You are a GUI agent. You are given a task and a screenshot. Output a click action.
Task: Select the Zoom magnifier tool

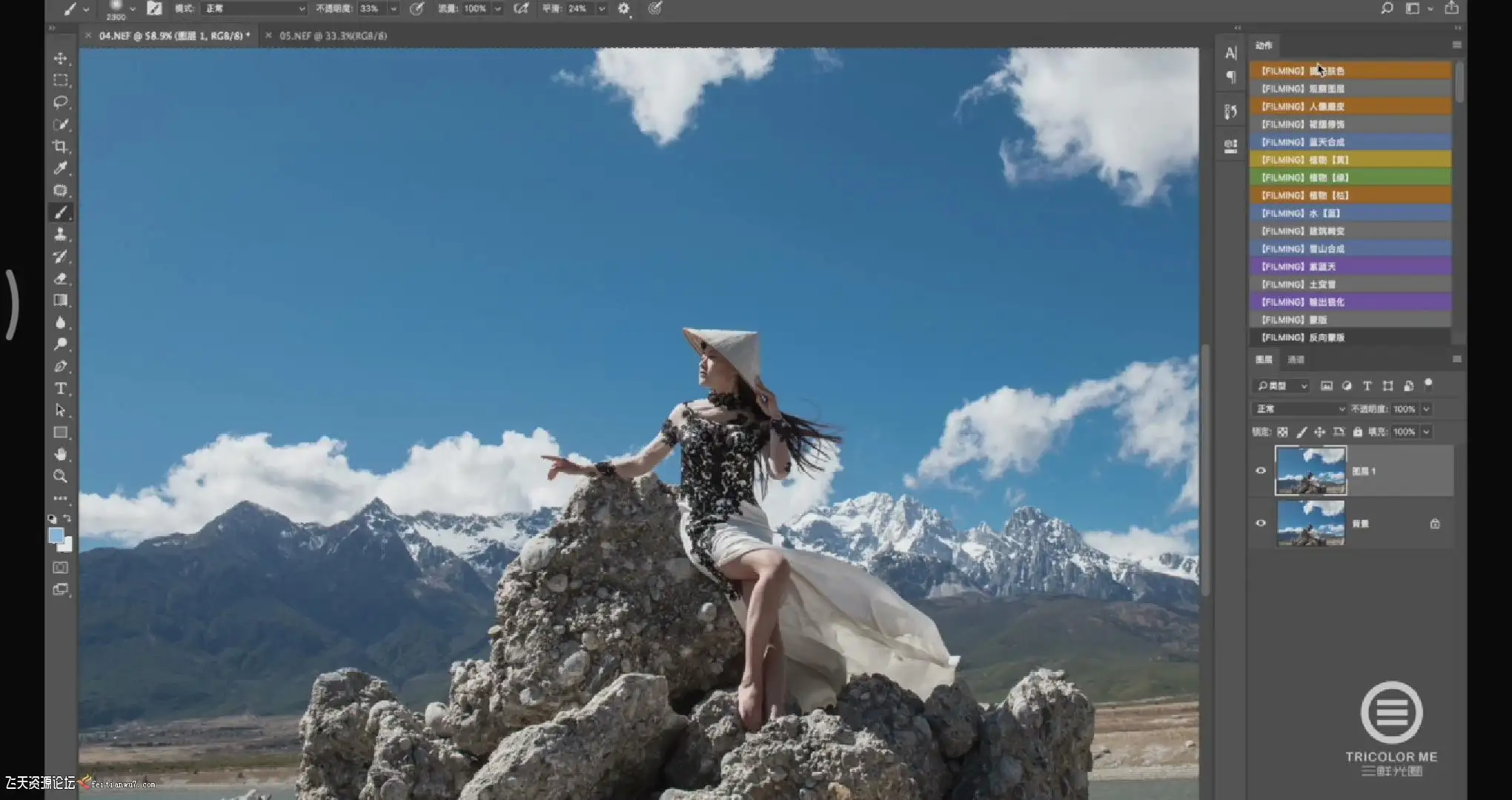[60, 476]
